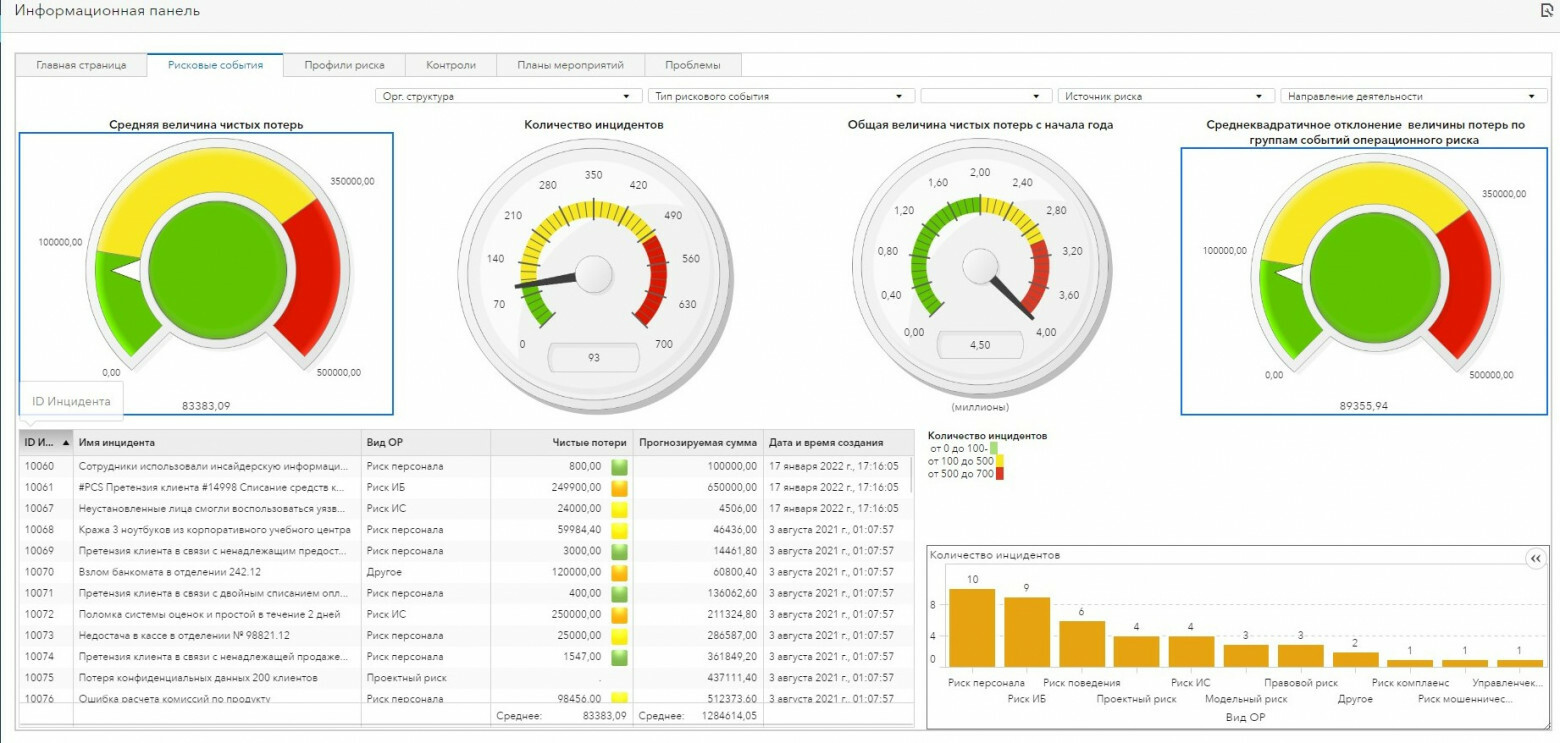Open the Проблемы tab
This screenshot has width=1560, height=743.
tap(693, 65)
